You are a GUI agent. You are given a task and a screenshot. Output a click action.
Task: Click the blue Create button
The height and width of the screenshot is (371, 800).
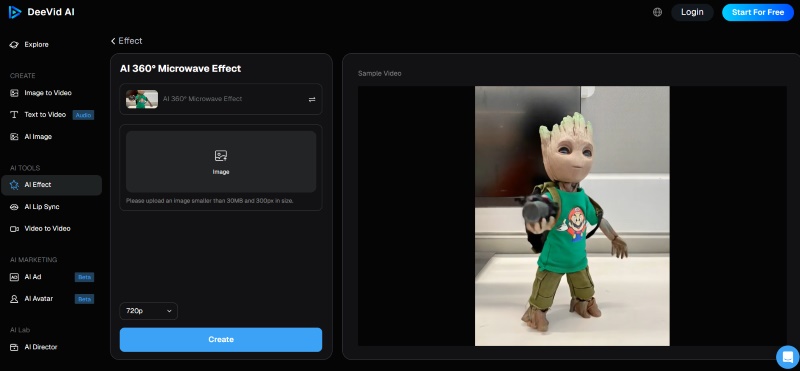point(221,339)
